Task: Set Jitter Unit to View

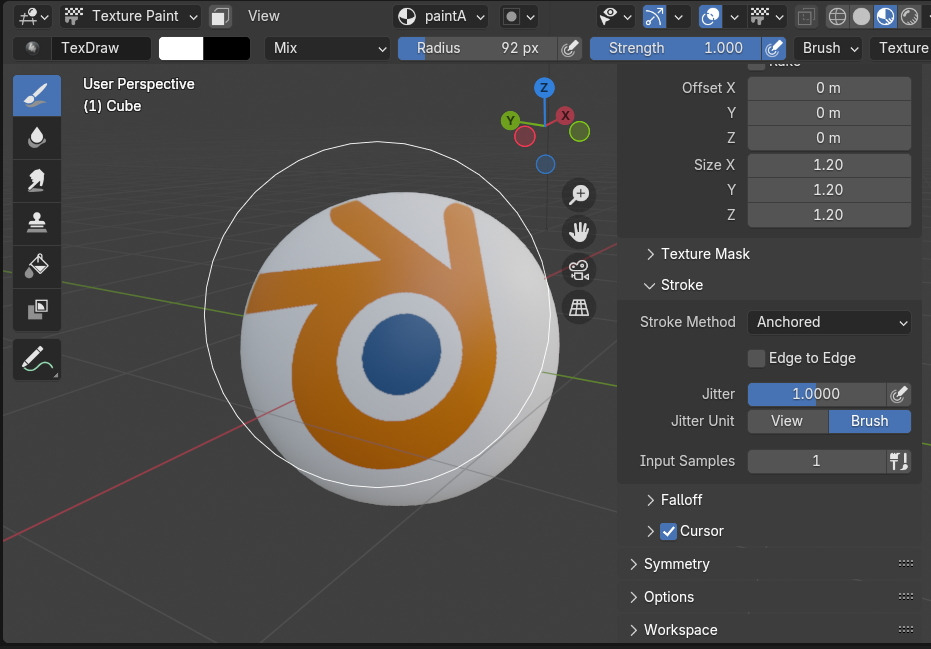Action: pyautogui.click(x=787, y=421)
